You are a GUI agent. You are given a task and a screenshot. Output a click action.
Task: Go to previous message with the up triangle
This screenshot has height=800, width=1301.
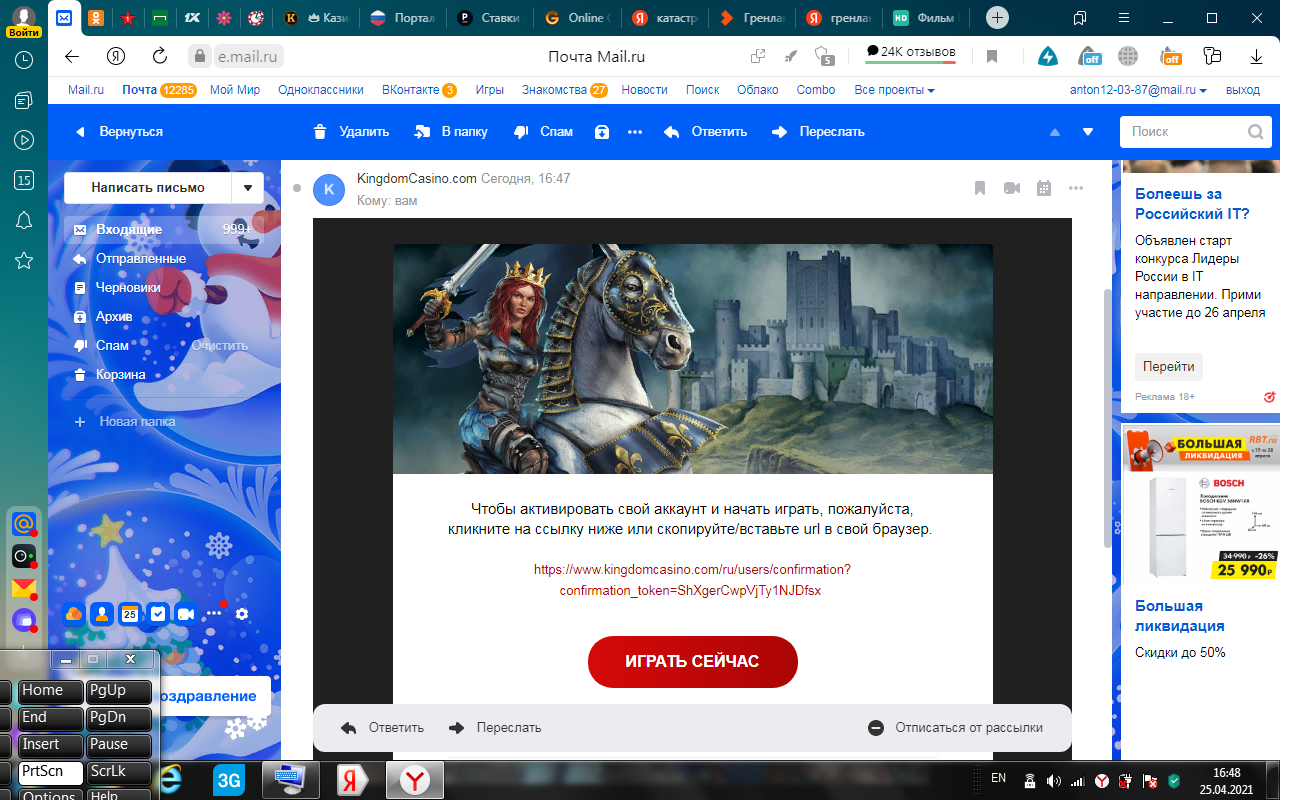[x=1054, y=132]
